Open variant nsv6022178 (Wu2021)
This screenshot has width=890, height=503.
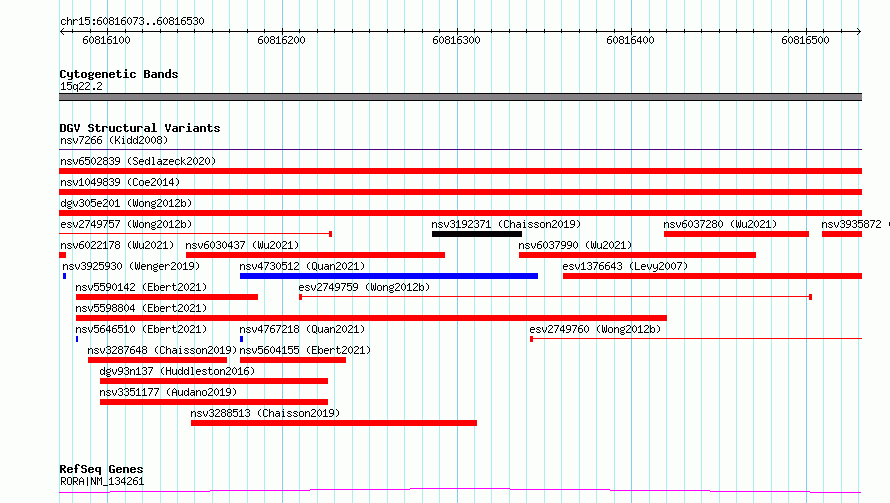[117, 245]
